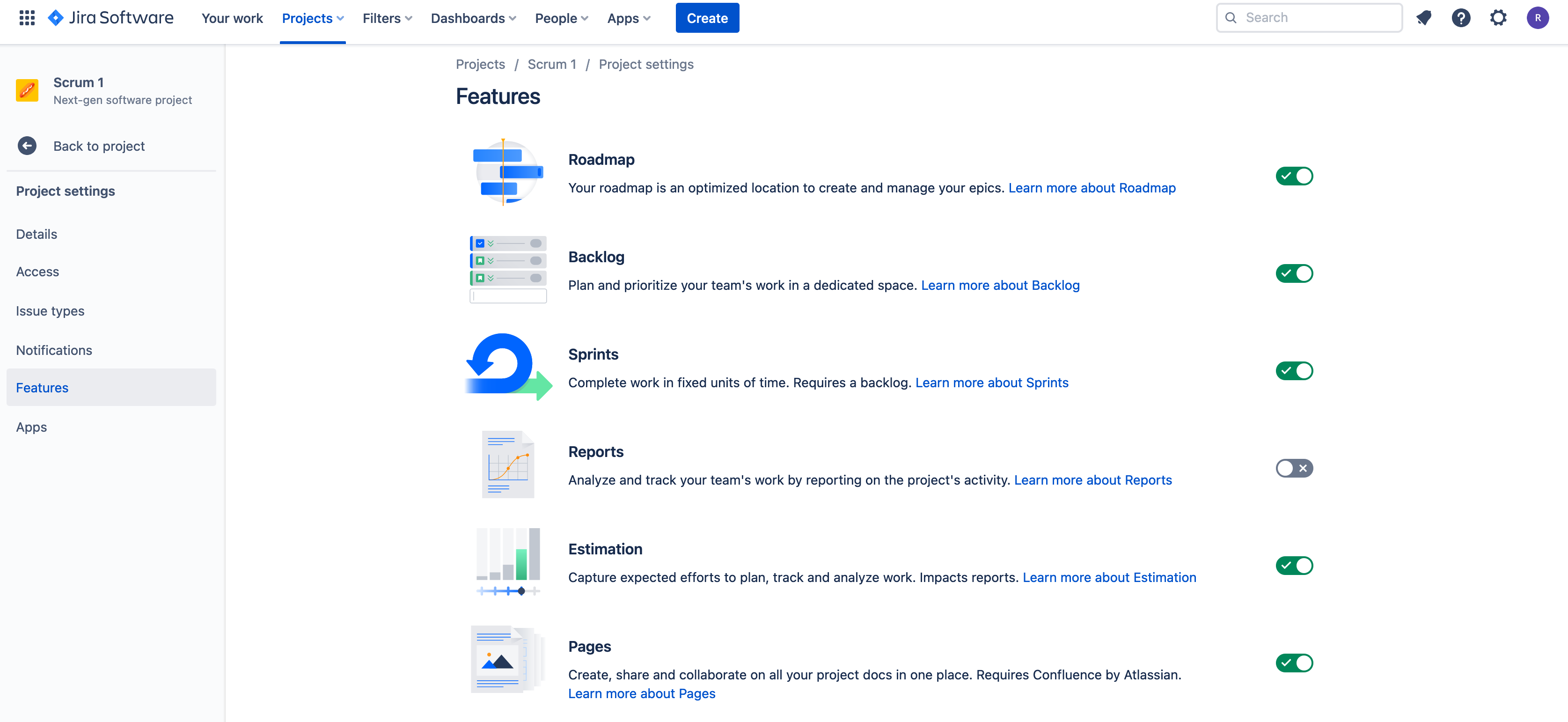This screenshot has height=722, width=1568.
Task: Click Back to project
Action: [99, 146]
